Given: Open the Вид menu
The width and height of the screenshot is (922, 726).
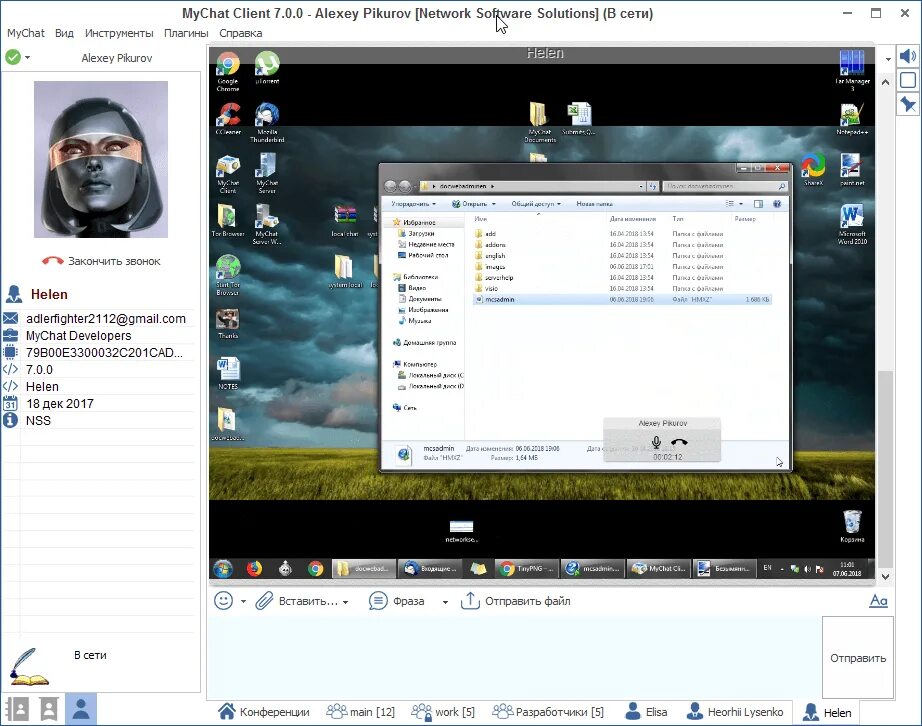Looking at the screenshot, I should point(64,33).
